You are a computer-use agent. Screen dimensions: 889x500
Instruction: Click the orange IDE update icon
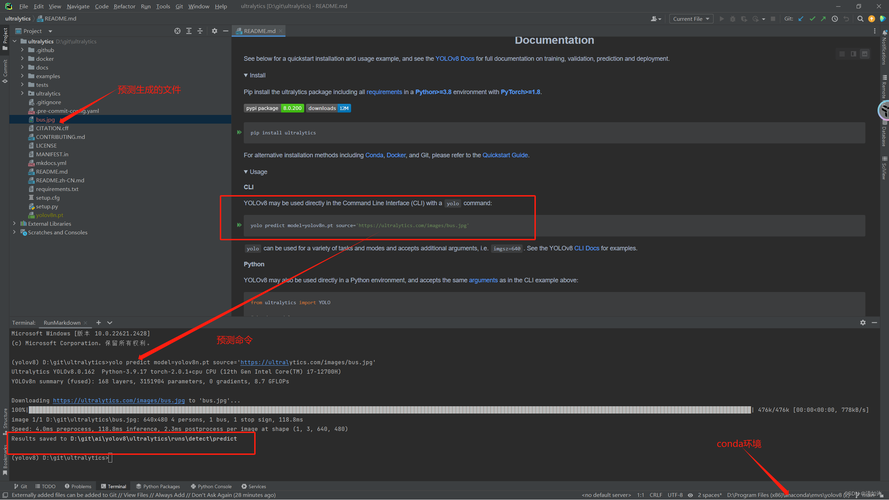point(871,19)
